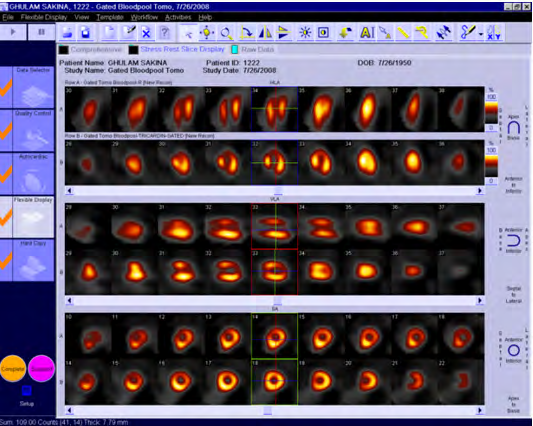Open the Autocardiac workflow step
This screenshot has width=533, height=426.
(33, 174)
